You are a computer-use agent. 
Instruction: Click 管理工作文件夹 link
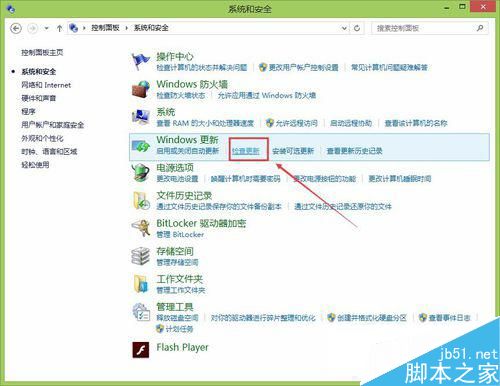point(181,290)
